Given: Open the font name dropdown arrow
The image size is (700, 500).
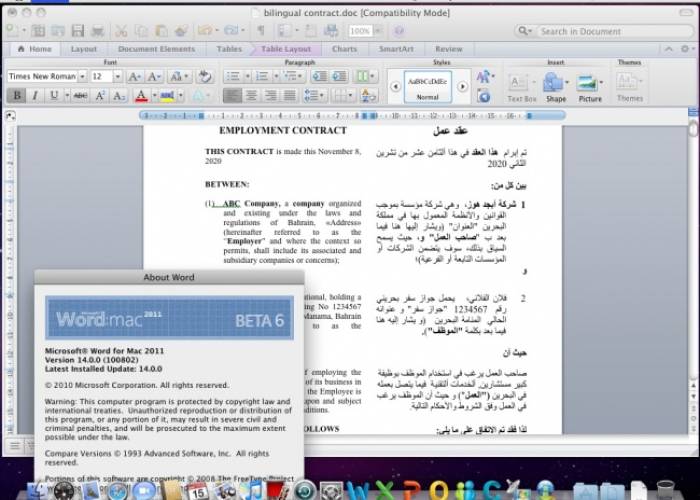Looking at the screenshot, I should [x=82, y=77].
